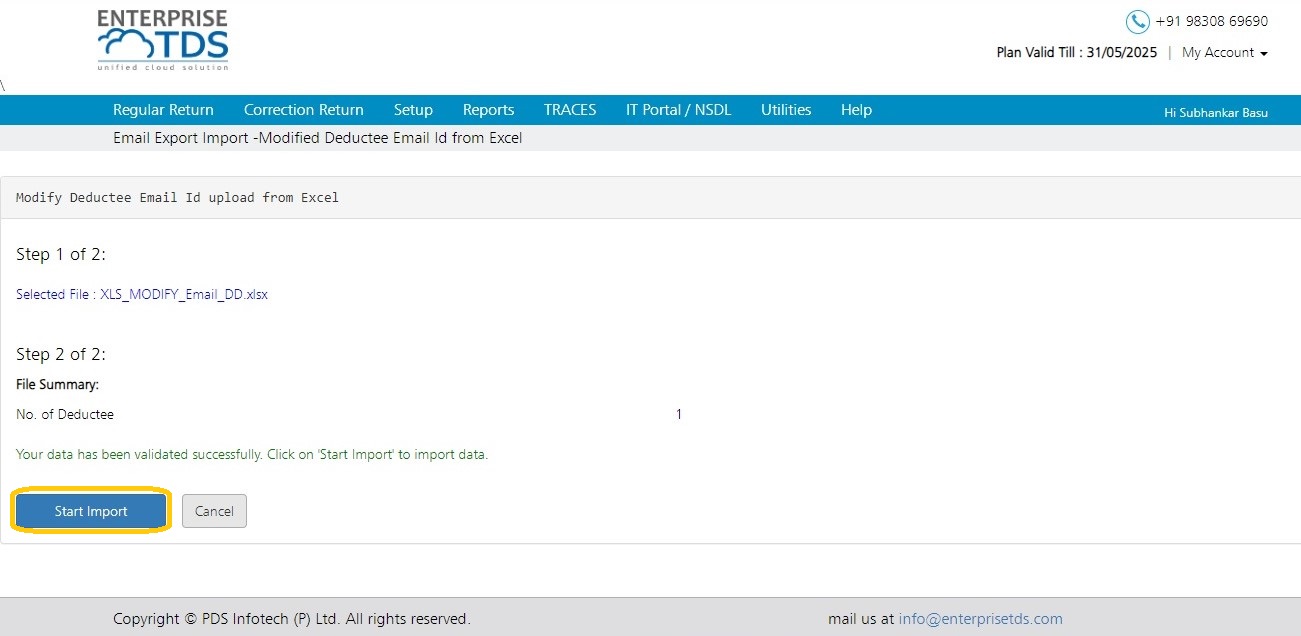
Task: Click the info@enterprisetds.com email link
Action: (981, 619)
